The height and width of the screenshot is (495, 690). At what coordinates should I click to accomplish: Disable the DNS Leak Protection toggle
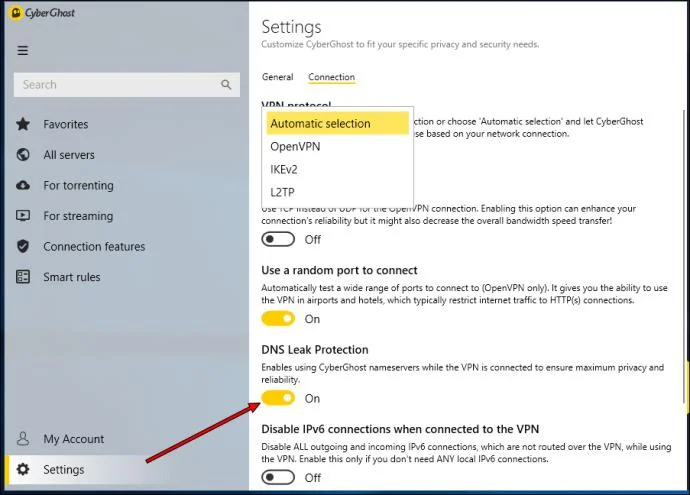coord(278,398)
